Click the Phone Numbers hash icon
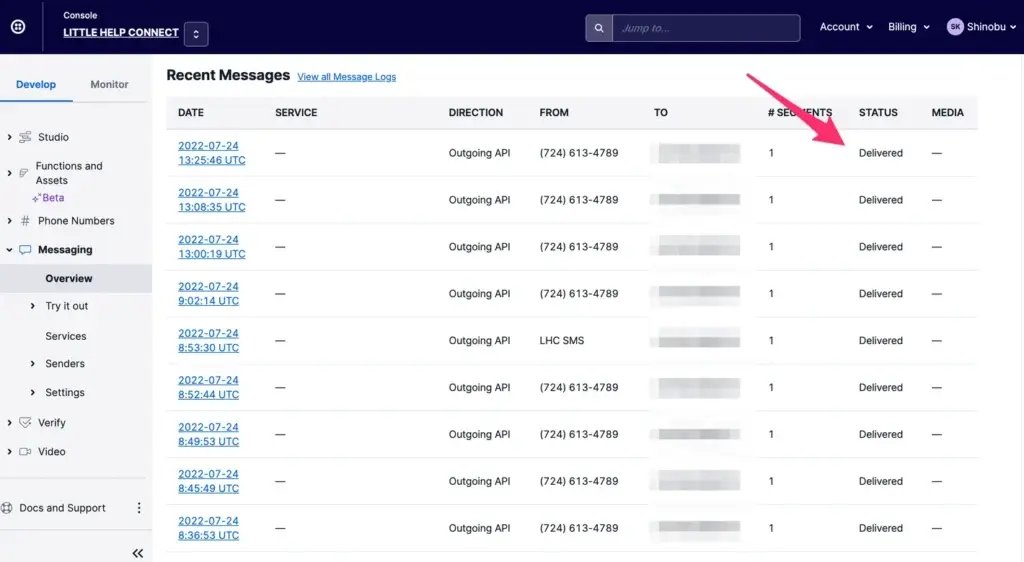 [x=25, y=221]
